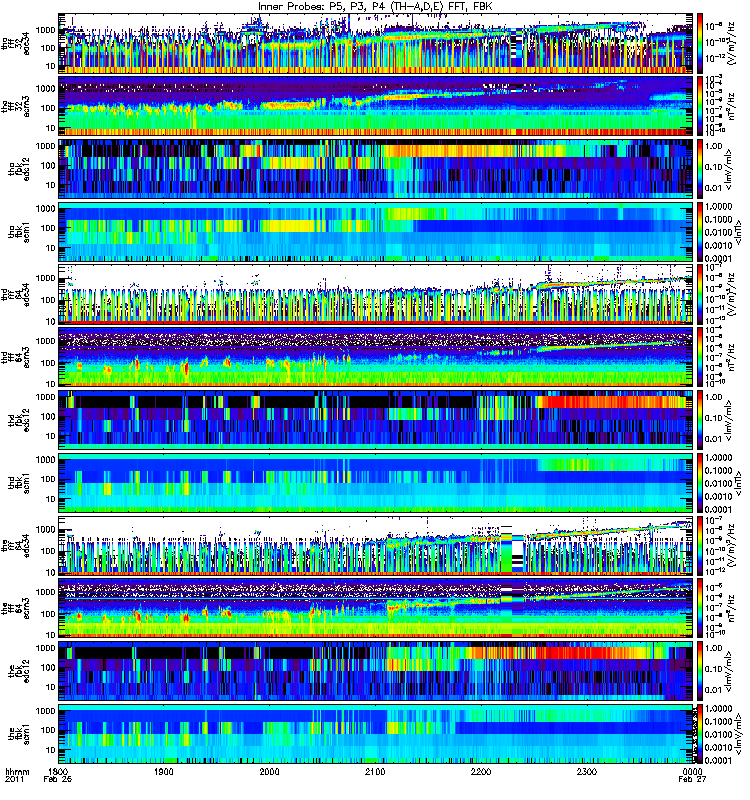Select the tha fff 32 scm3 spectrogram panel
This screenshot has width=750, height=800.
tap(375, 106)
